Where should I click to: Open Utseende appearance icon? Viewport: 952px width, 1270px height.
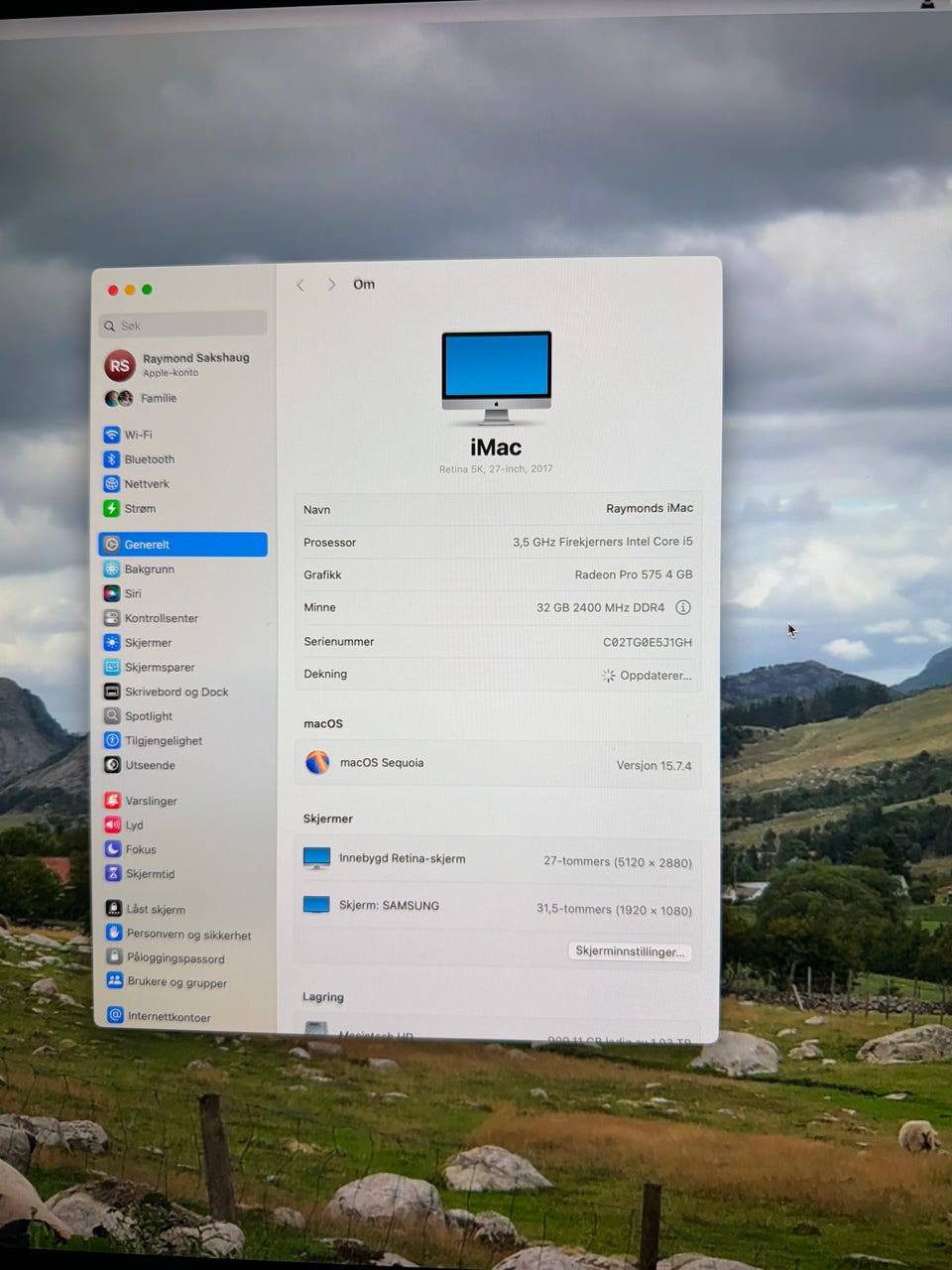pos(112,765)
